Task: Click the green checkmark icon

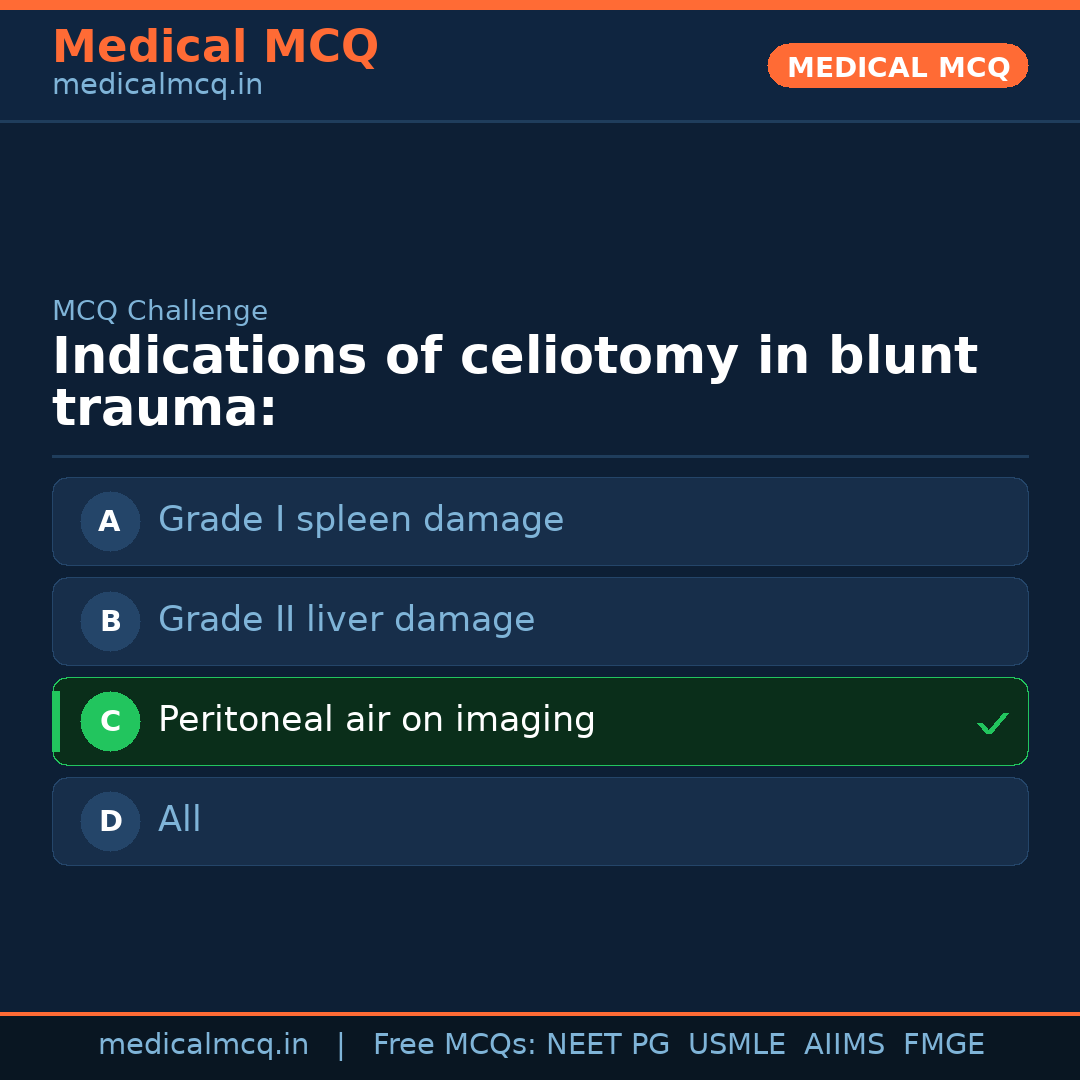Action: [992, 723]
